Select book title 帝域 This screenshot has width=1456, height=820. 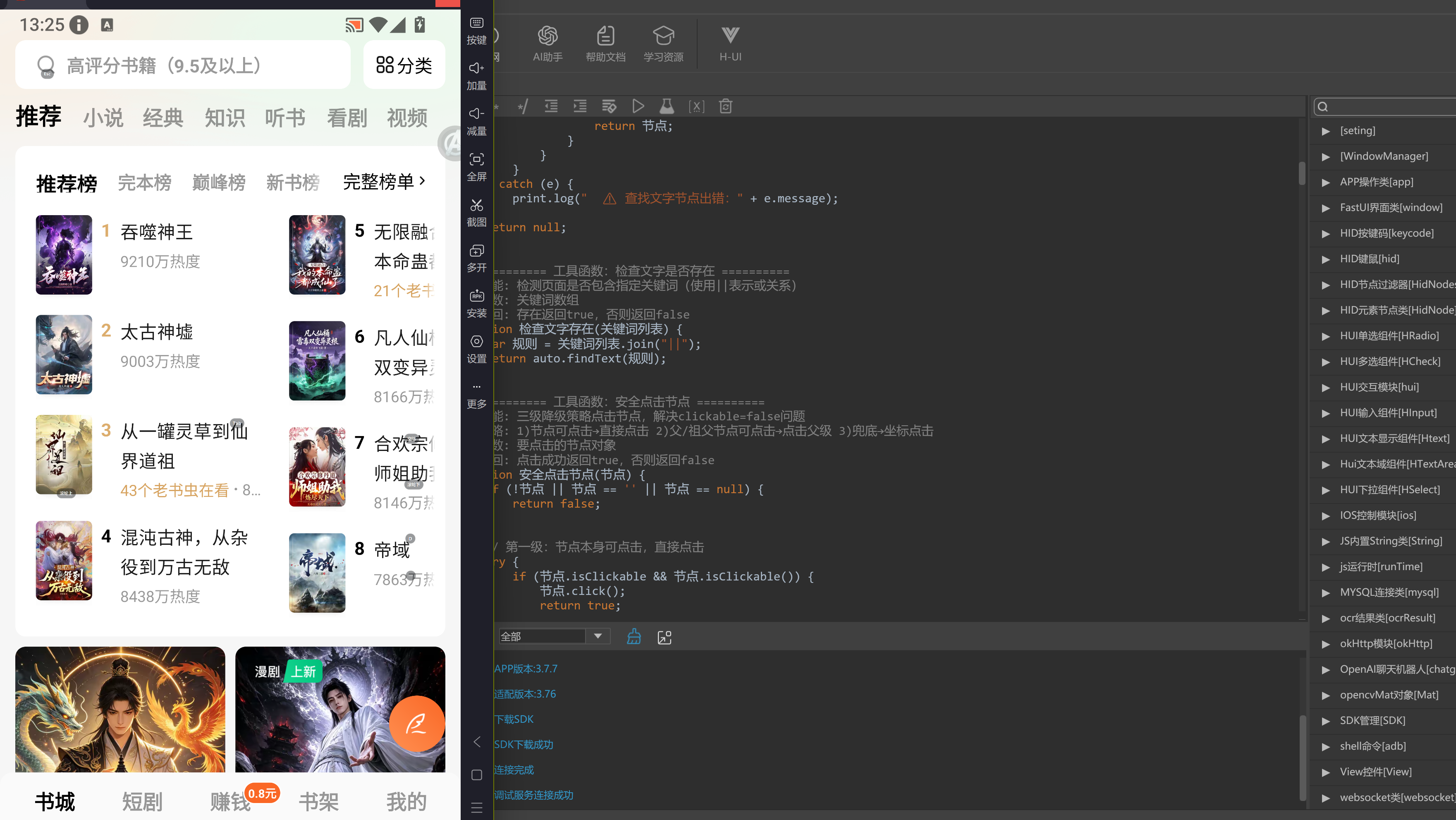coord(392,549)
